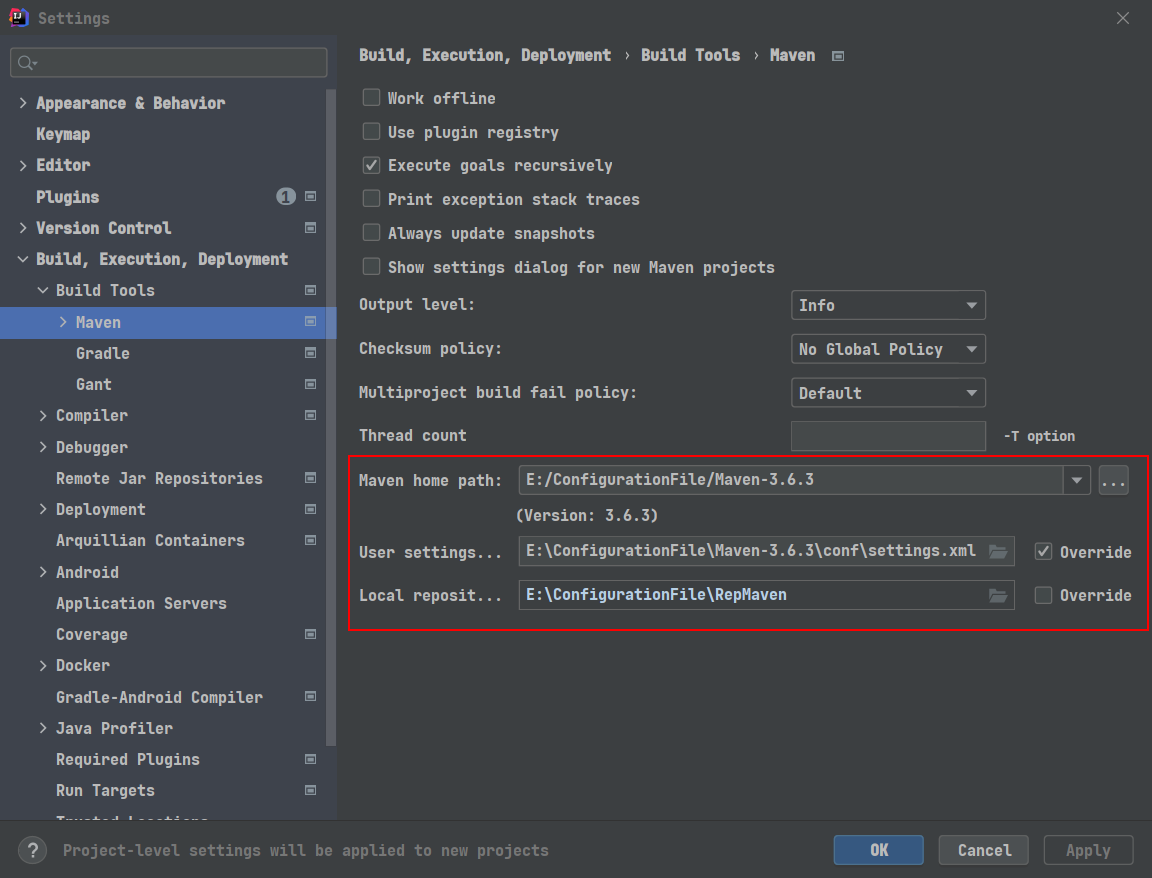The image size is (1152, 878).
Task: Browse folder icon in User settings field
Action: (x=998, y=551)
